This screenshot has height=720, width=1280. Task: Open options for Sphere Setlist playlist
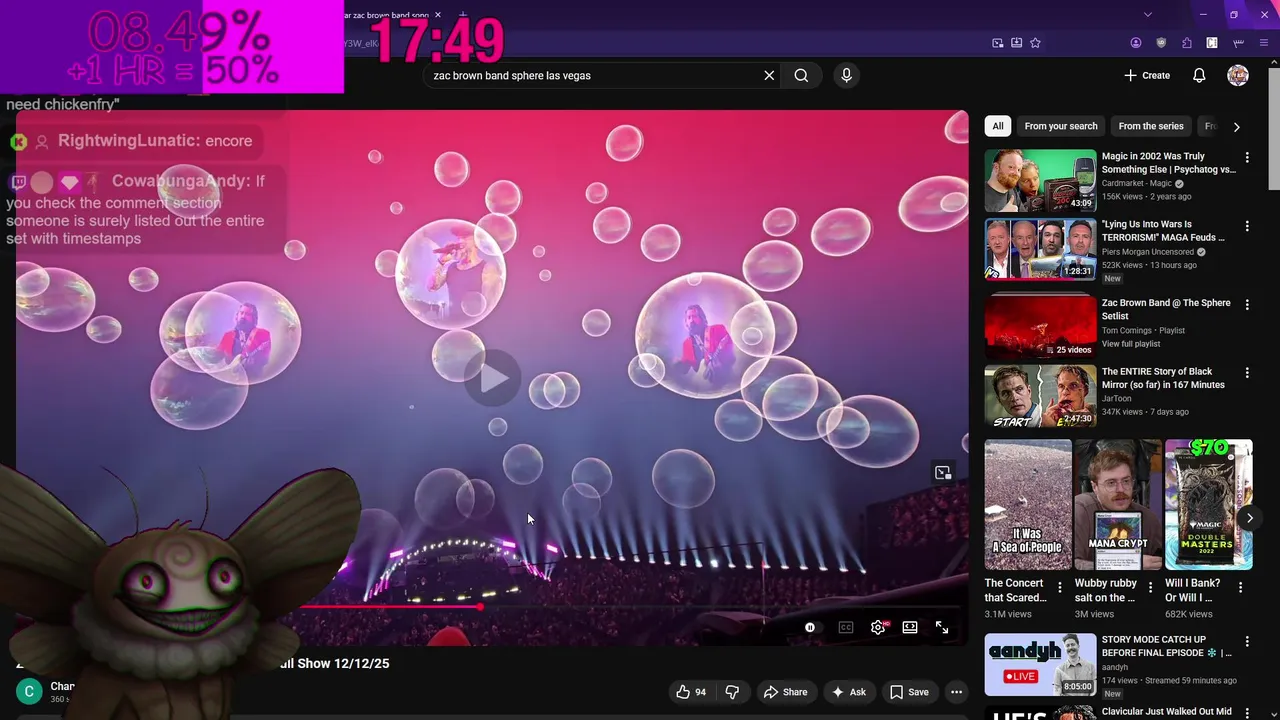[1247, 303]
